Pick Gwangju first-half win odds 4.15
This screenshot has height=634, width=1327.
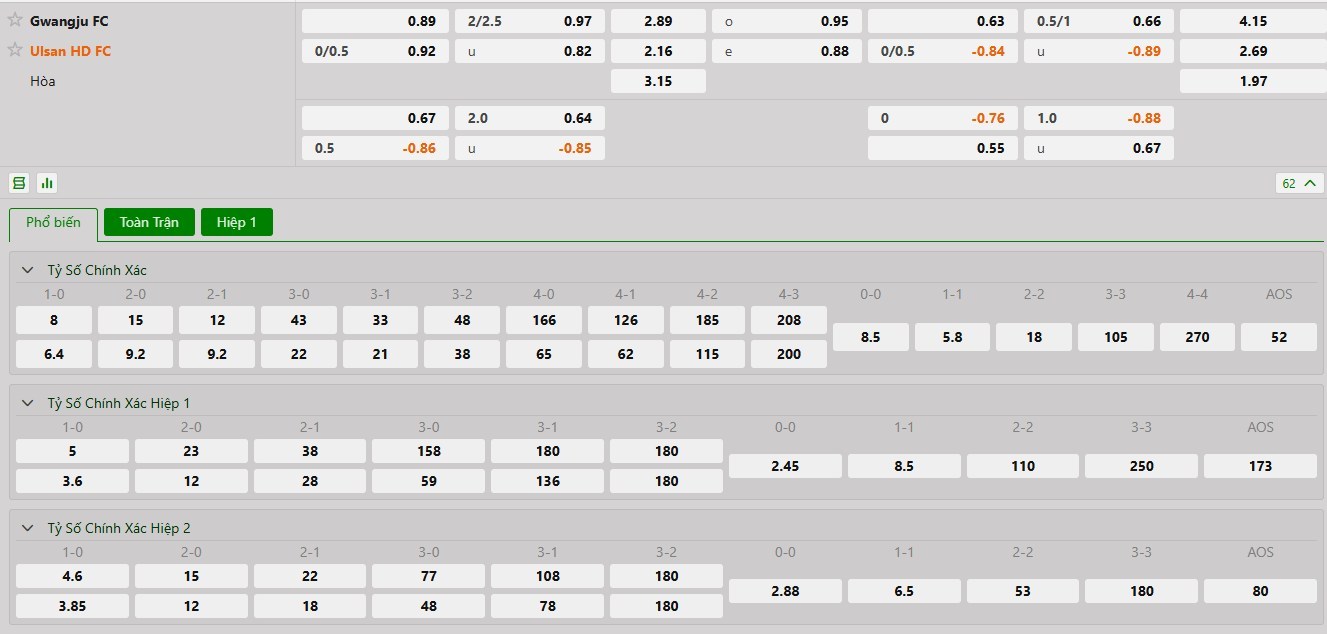[1253, 21]
